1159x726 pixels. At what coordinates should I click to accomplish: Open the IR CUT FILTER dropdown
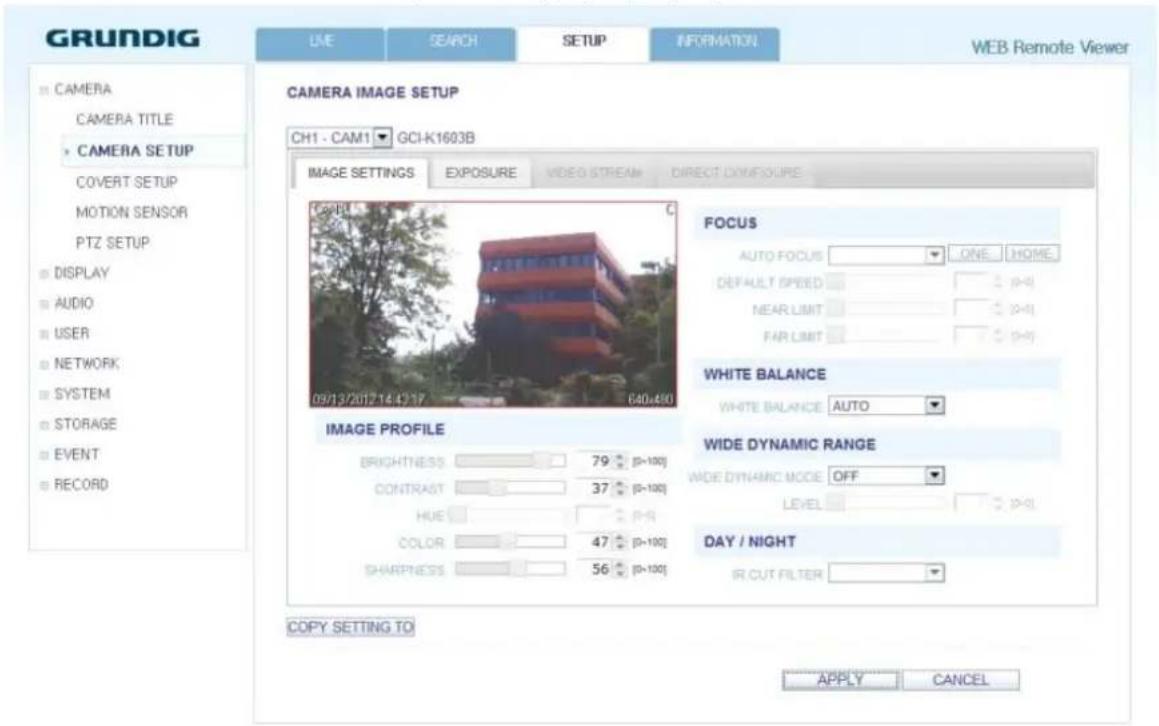(x=886, y=573)
